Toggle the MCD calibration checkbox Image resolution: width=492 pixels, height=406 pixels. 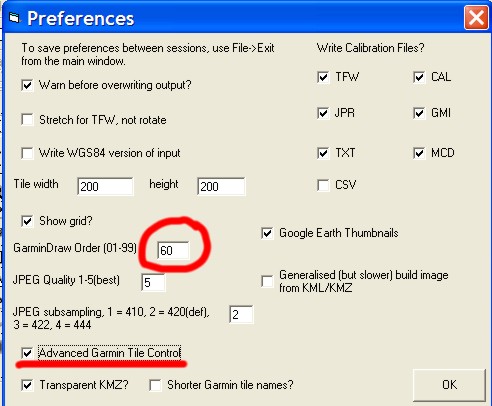[419, 153]
